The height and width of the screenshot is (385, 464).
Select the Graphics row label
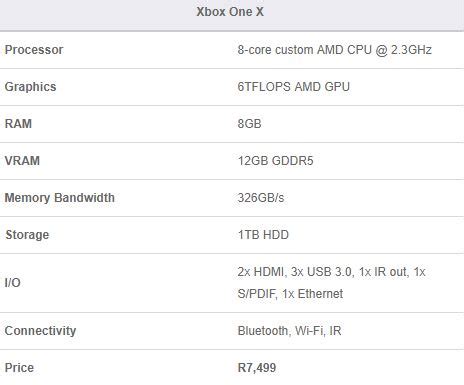pyautogui.click(x=30, y=87)
